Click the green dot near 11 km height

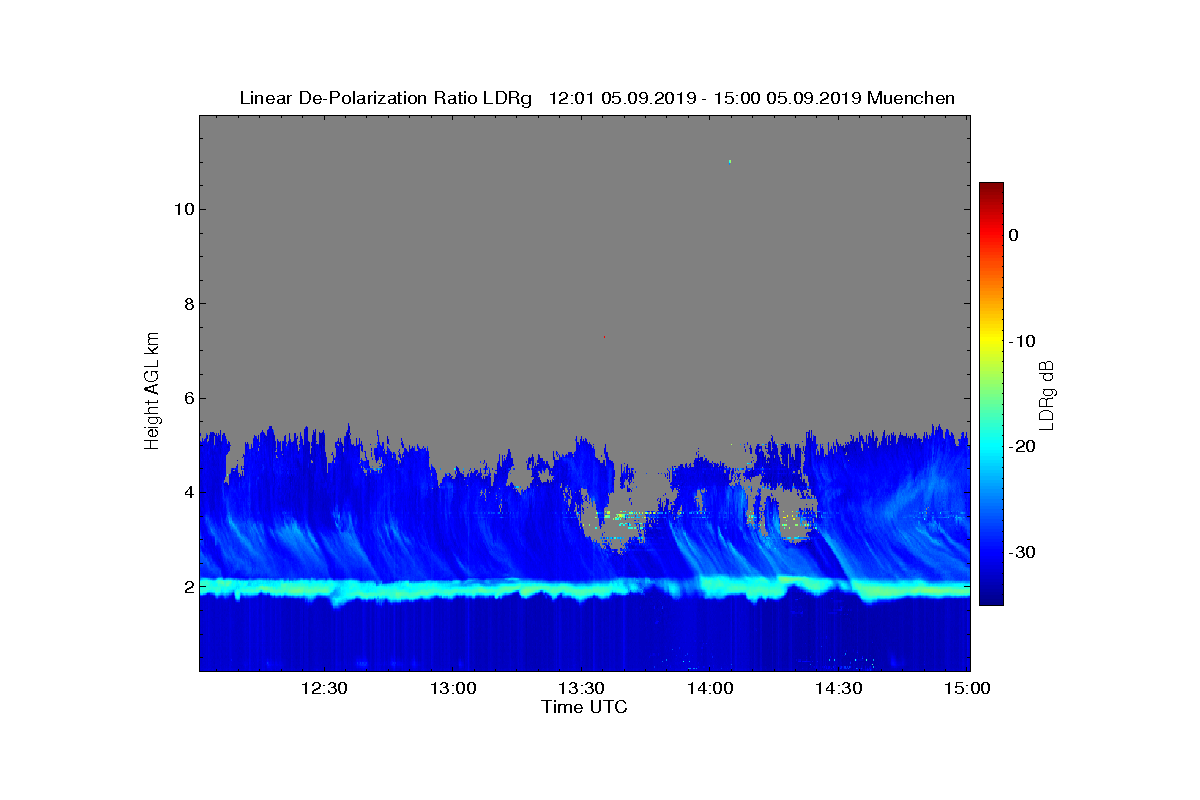(730, 161)
